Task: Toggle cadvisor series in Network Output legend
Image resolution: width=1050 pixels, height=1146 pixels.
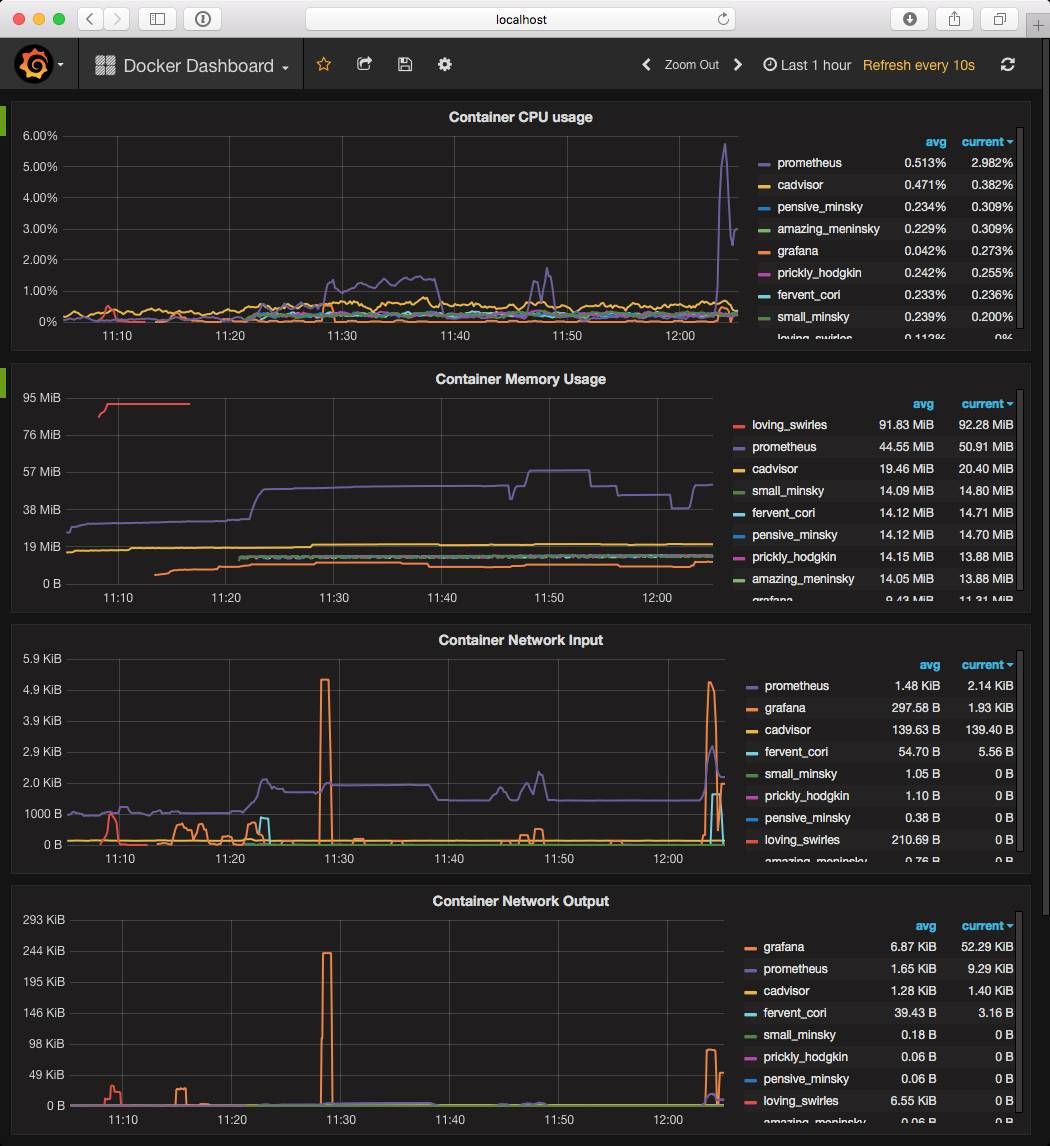Action: [x=785, y=991]
